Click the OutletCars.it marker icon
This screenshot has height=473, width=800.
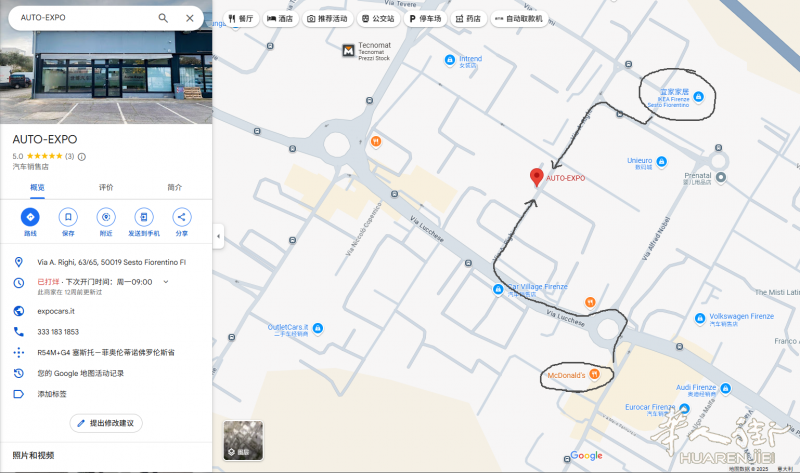coord(317,328)
